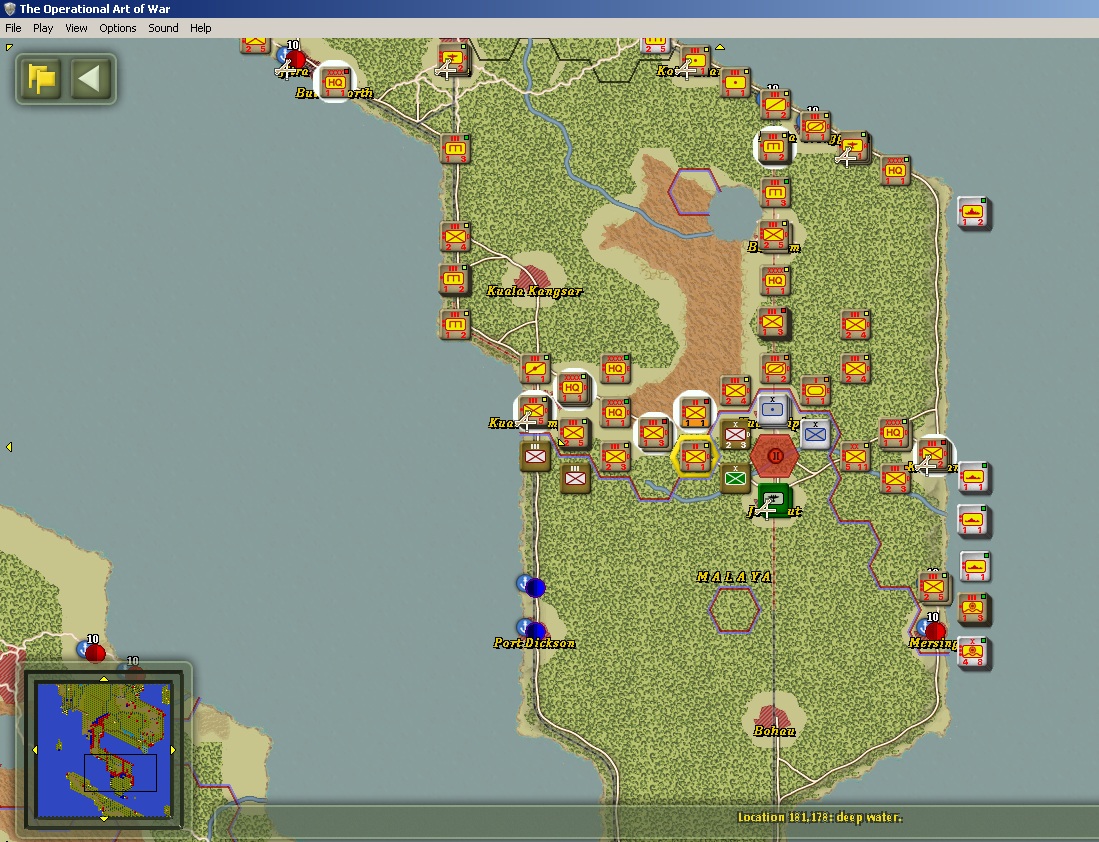Click the Port Dickson label
This screenshot has height=842, width=1099.
534,643
